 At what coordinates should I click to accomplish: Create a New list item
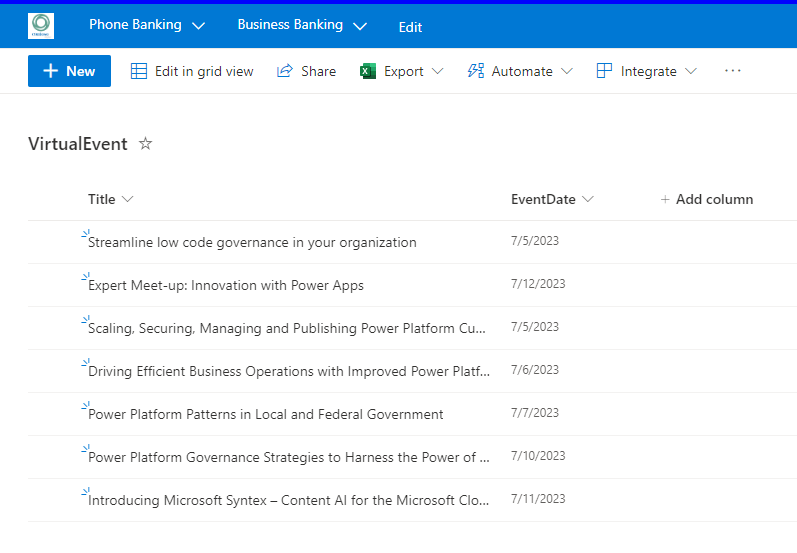[x=69, y=71]
